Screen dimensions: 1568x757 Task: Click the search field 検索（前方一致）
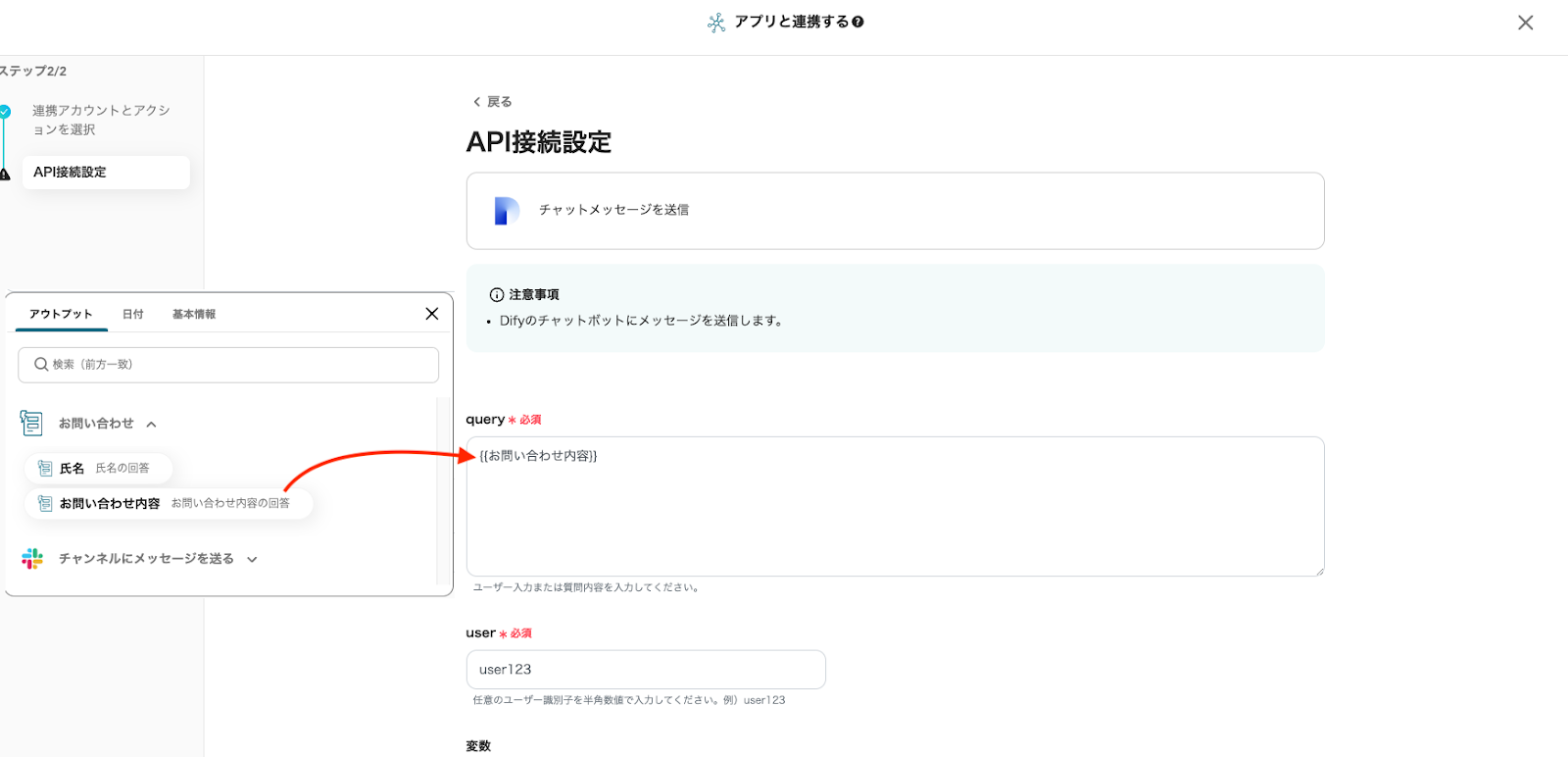tap(228, 365)
